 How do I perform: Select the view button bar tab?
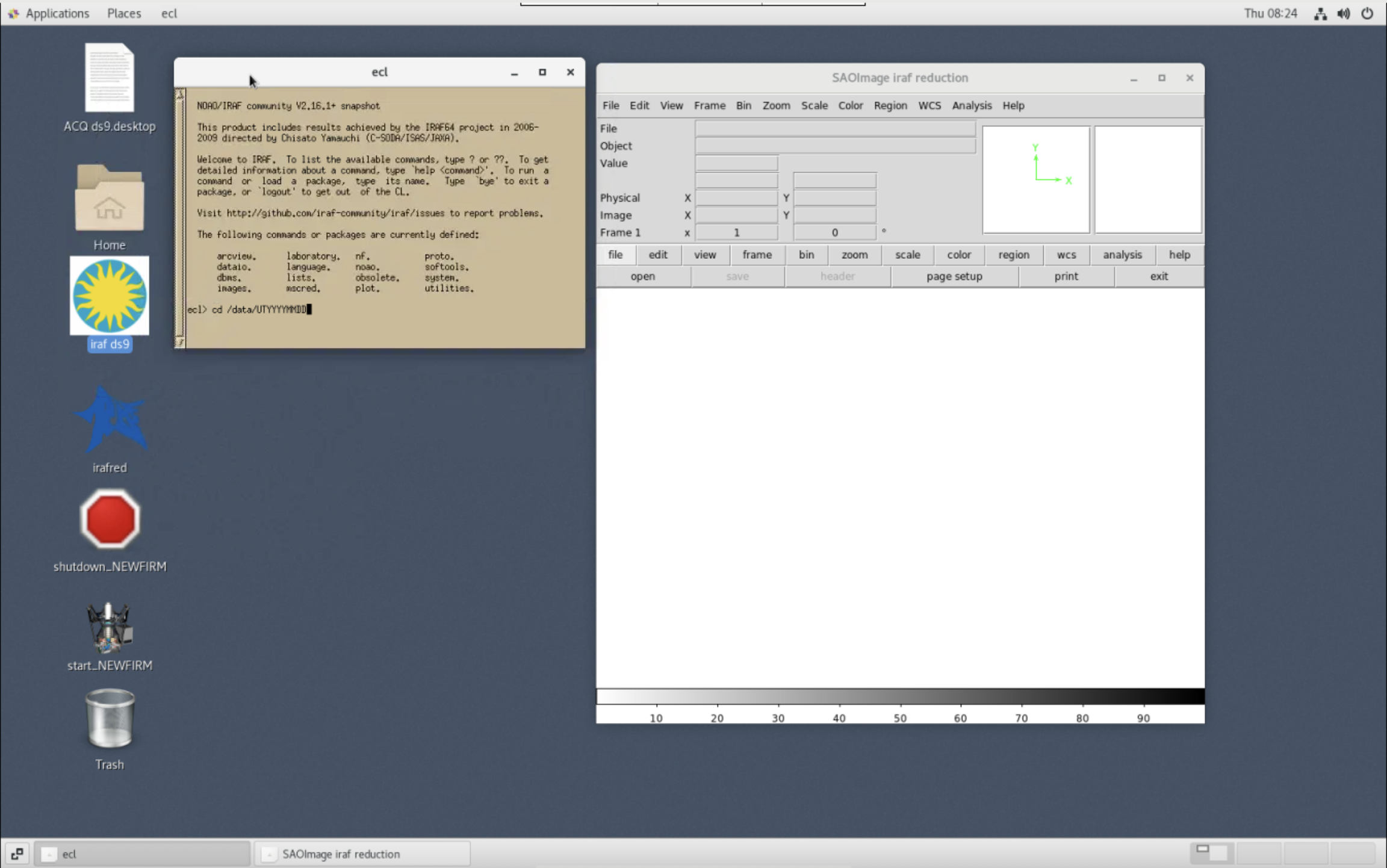pyautogui.click(x=705, y=255)
